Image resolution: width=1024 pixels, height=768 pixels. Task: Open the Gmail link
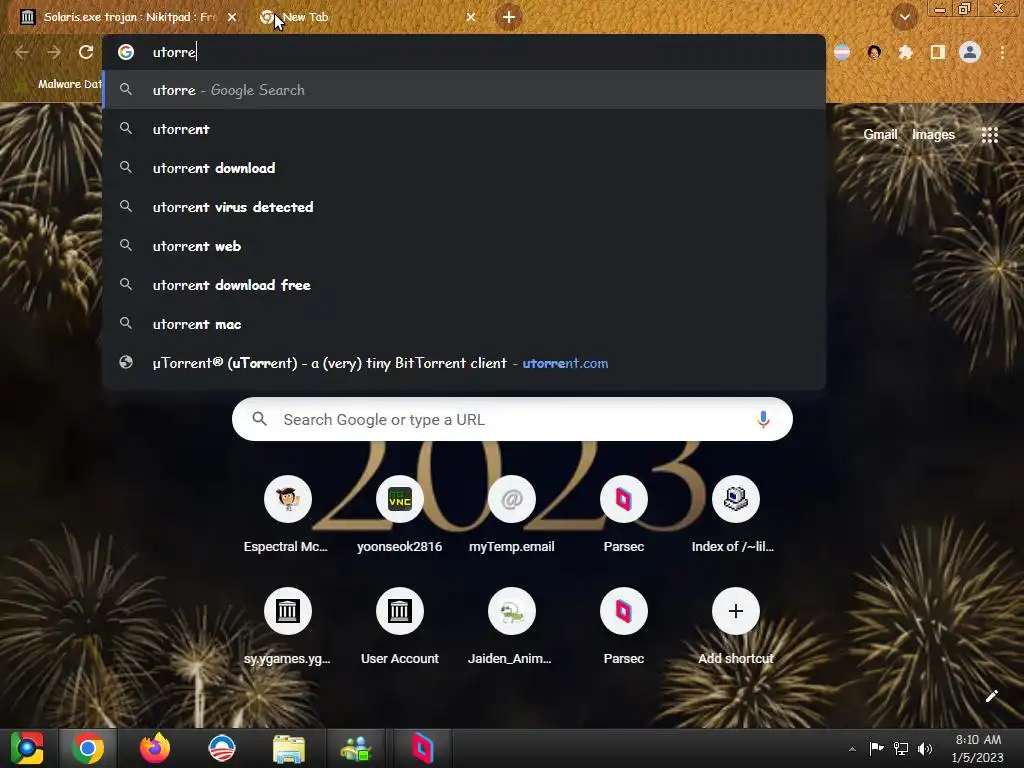[880, 135]
